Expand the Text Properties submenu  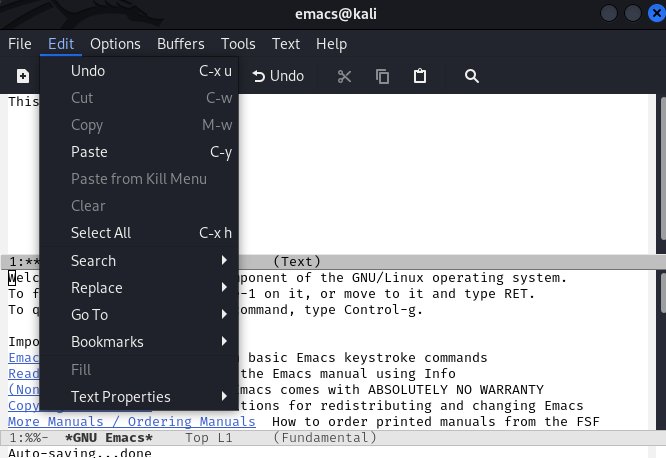139,397
